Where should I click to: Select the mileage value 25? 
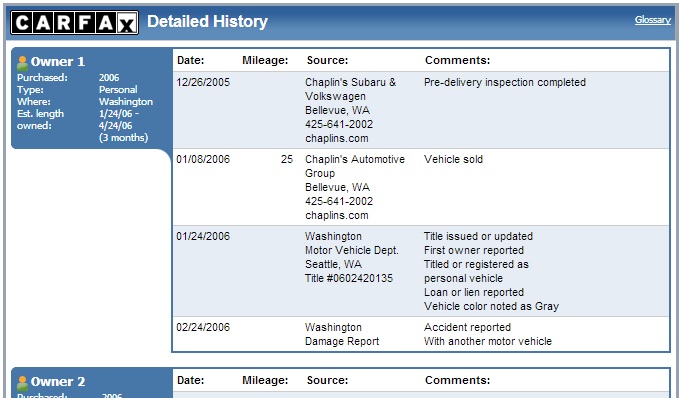[287, 159]
